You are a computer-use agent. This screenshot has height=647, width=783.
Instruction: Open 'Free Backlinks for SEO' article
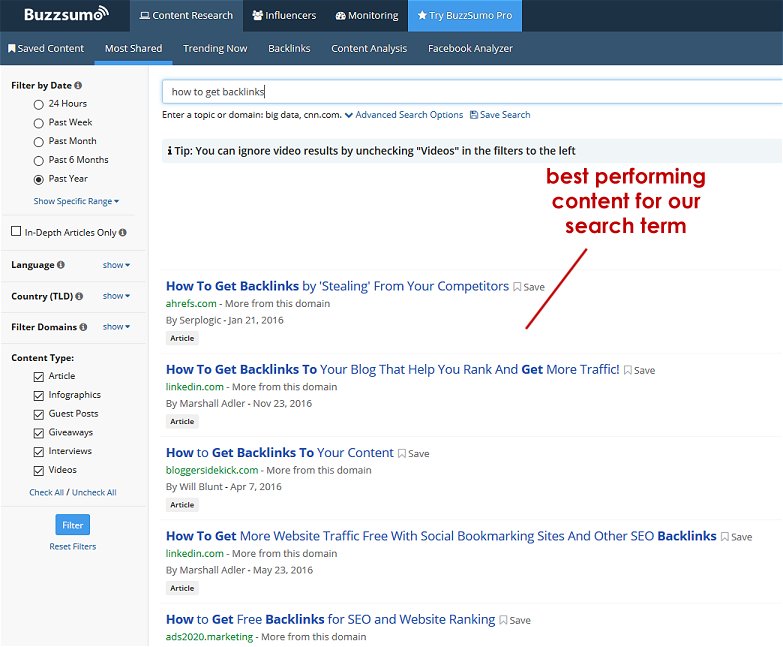(331, 620)
